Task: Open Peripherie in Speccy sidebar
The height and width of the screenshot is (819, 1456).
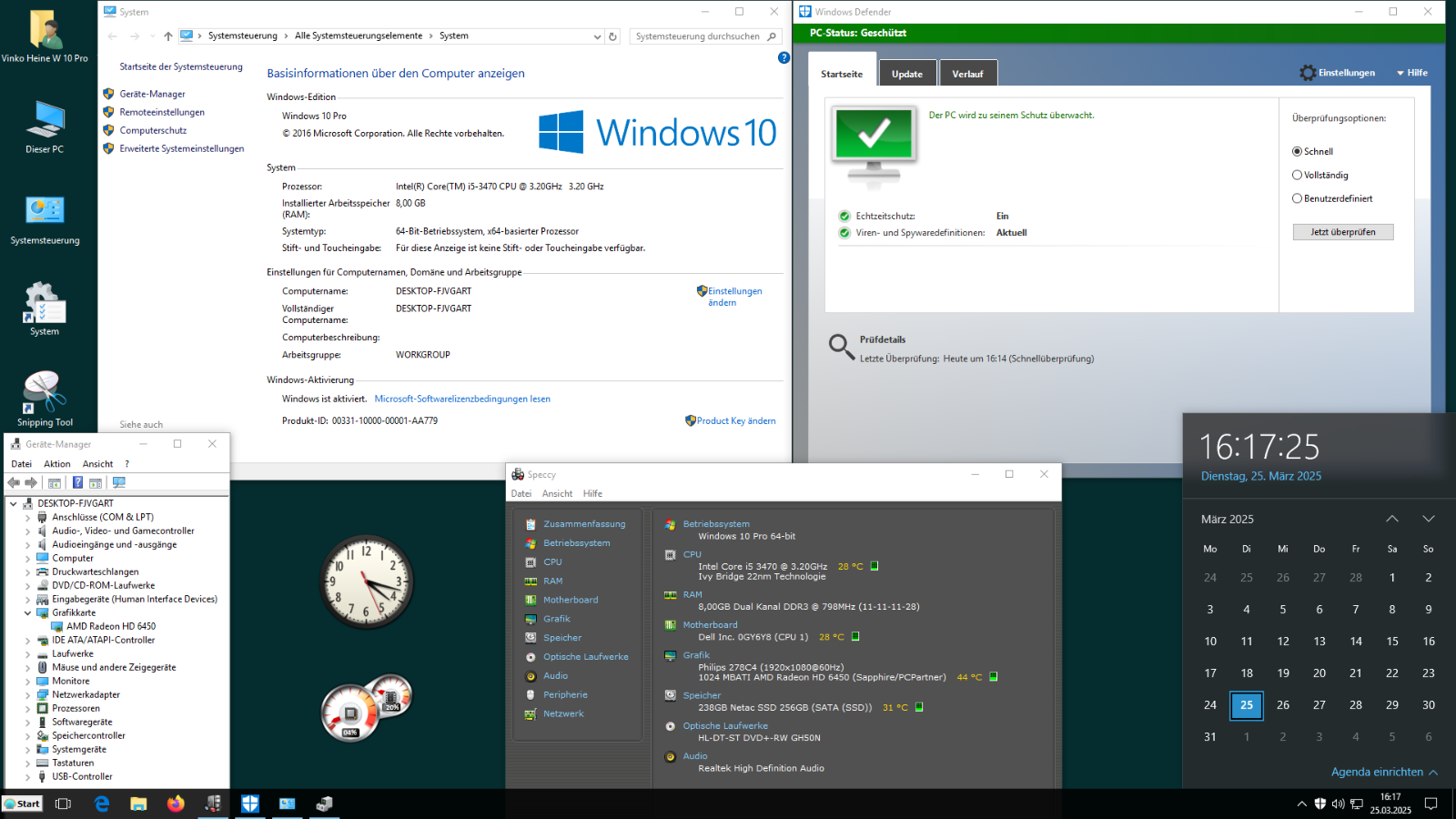Action: tap(565, 694)
